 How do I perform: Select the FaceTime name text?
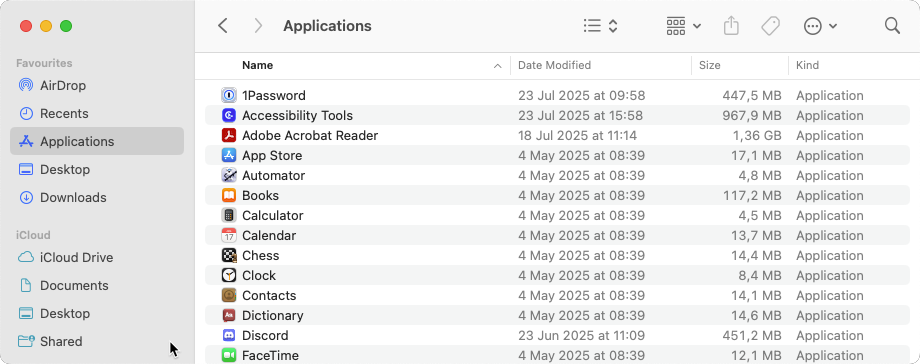[x=270, y=355]
